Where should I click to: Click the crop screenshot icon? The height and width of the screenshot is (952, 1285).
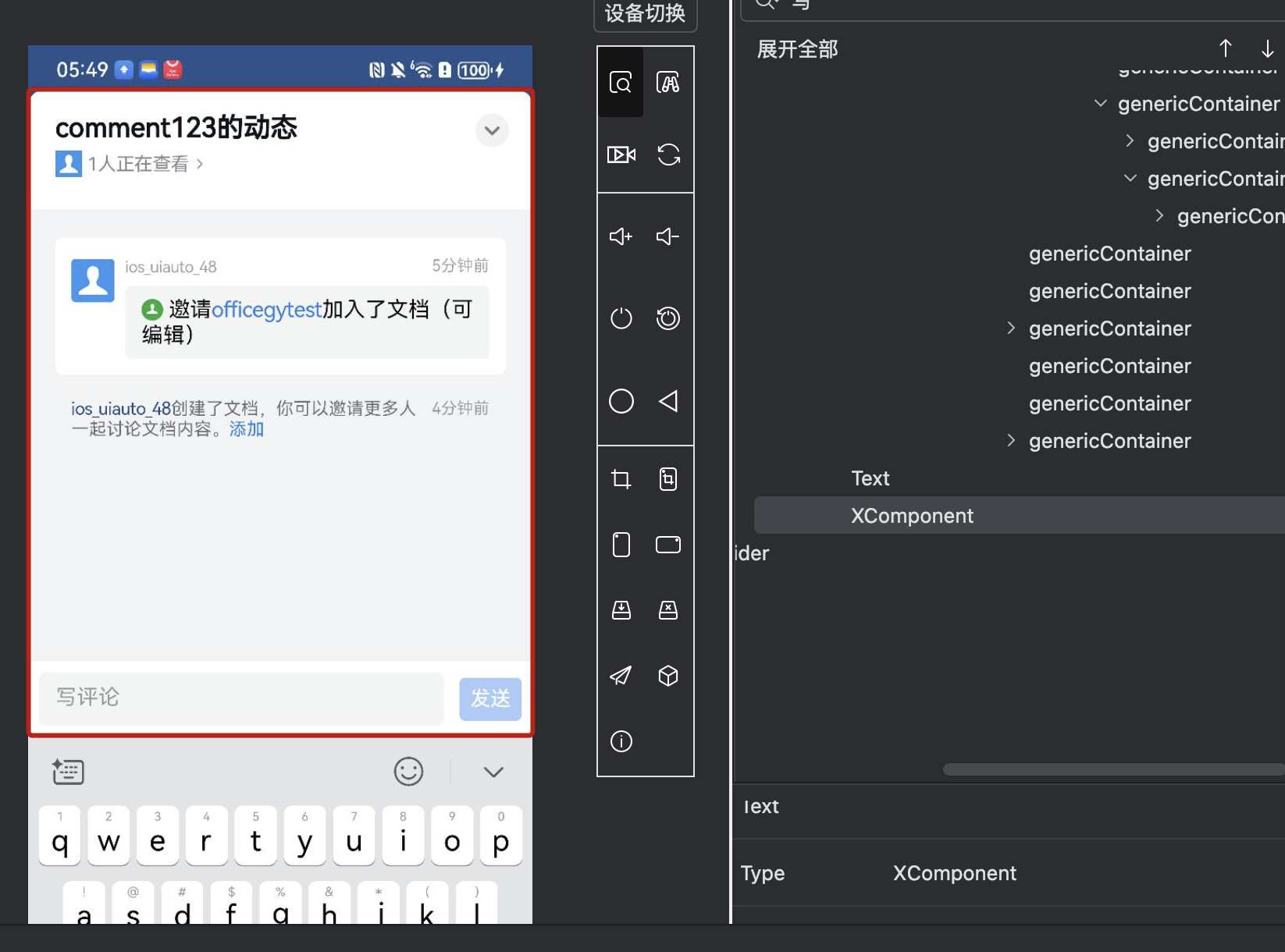tap(621, 478)
